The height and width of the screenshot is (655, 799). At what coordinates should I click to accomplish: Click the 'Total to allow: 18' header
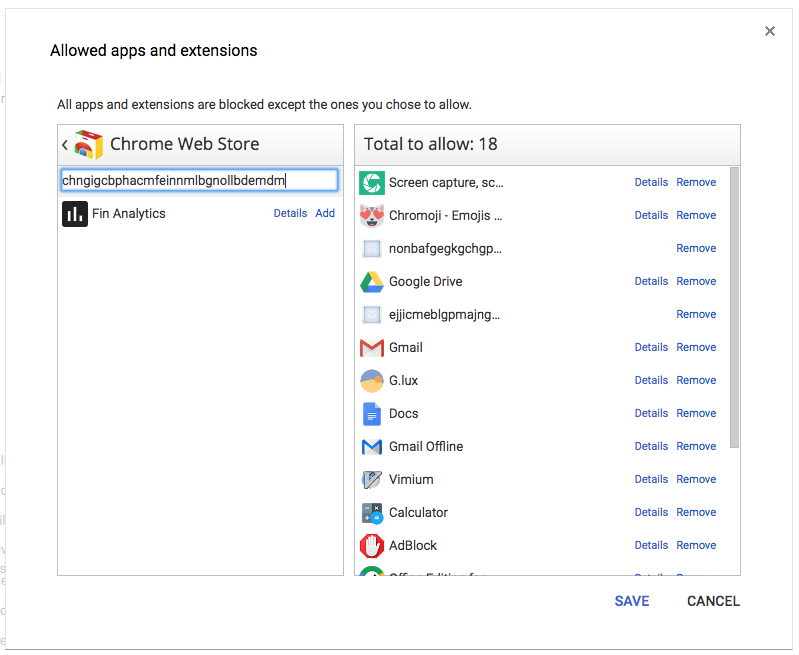point(431,144)
